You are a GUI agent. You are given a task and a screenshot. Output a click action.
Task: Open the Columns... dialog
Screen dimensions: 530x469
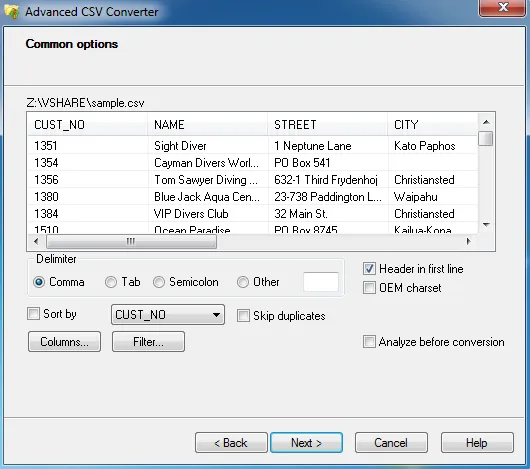click(64, 342)
